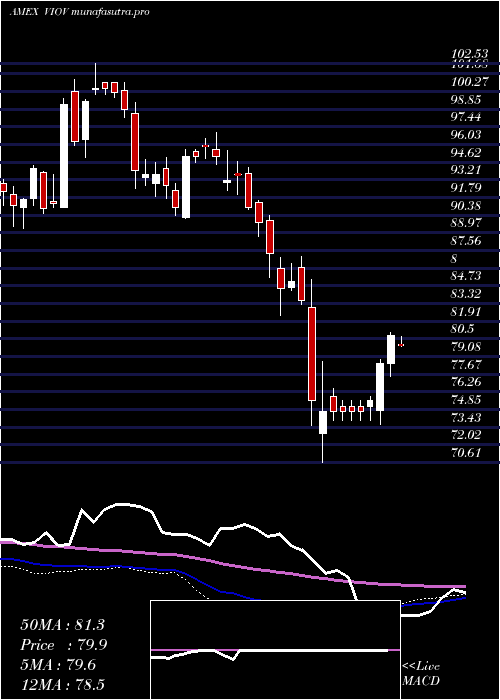Click the 77.67 price axis label
This screenshot has width=500, height=700.
coord(467,364)
